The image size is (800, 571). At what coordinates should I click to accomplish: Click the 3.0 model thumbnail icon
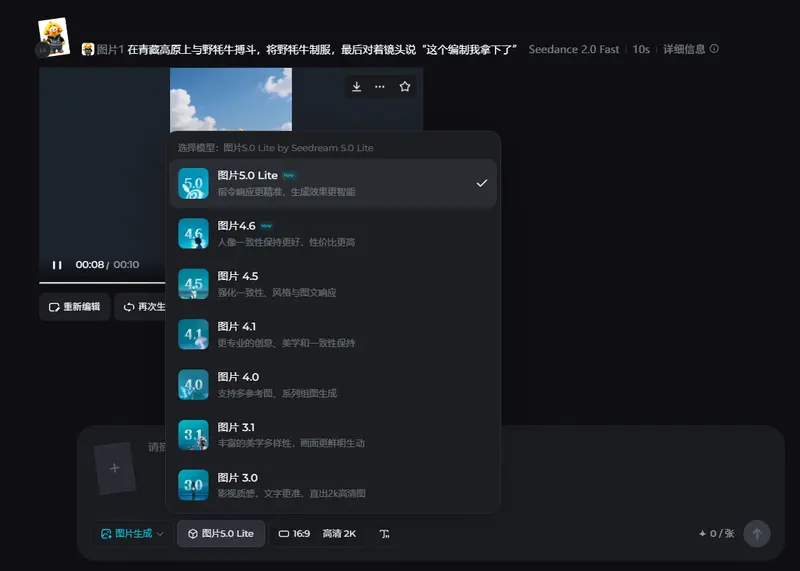pyautogui.click(x=193, y=485)
